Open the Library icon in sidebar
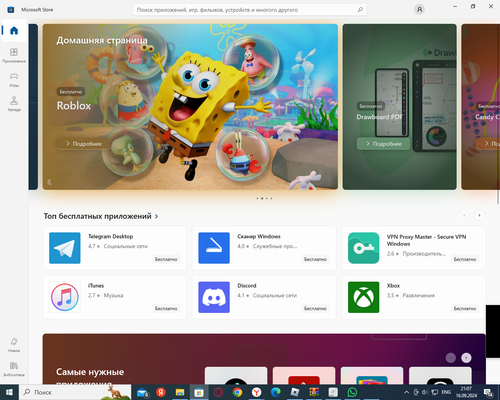This screenshot has width=500, height=400. pyautogui.click(x=14, y=369)
